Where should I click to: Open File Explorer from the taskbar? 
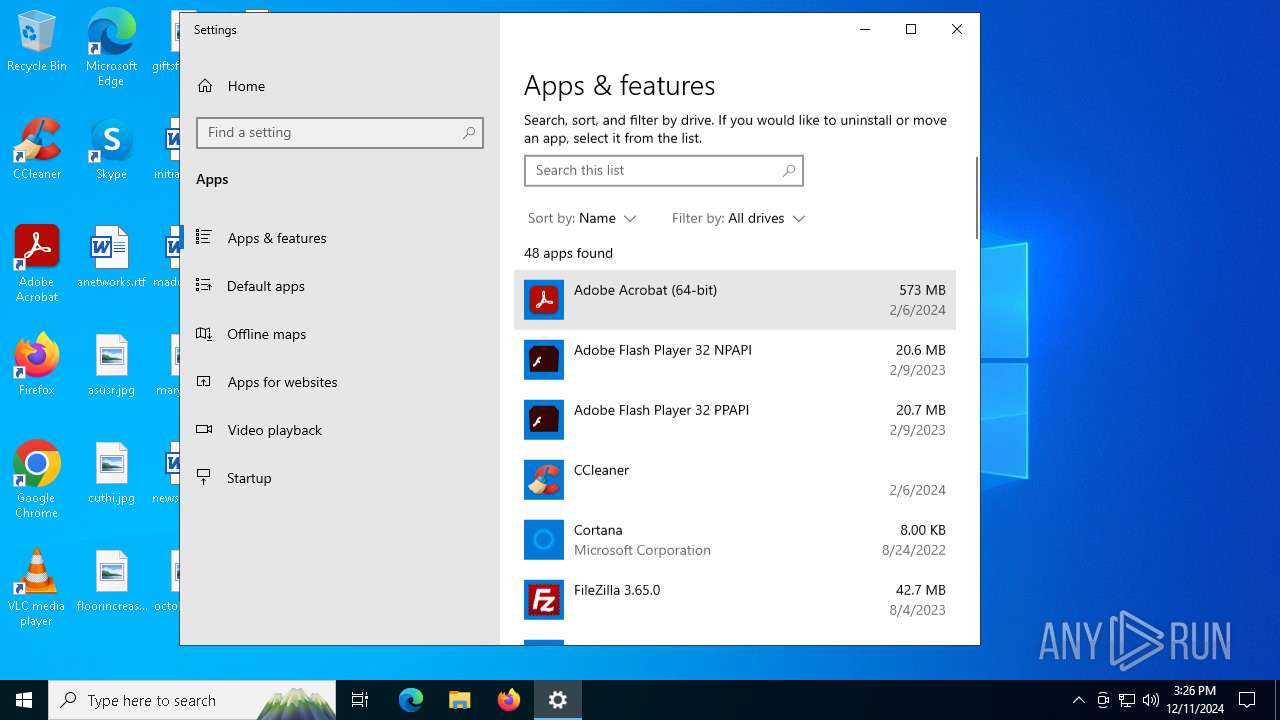click(459, 700)
